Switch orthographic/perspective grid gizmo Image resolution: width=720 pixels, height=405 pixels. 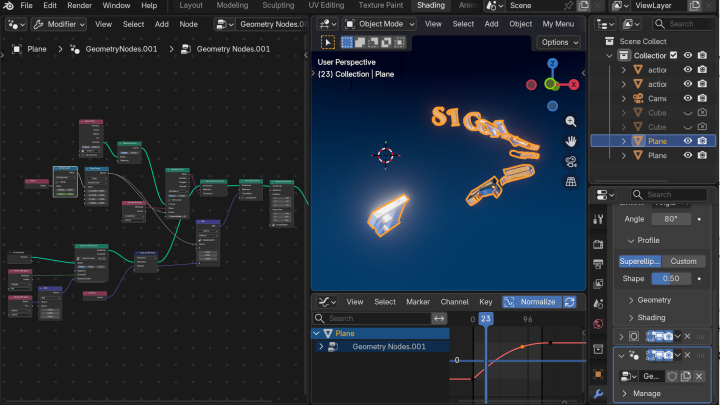pyautogui.click(x=571, y=181)
